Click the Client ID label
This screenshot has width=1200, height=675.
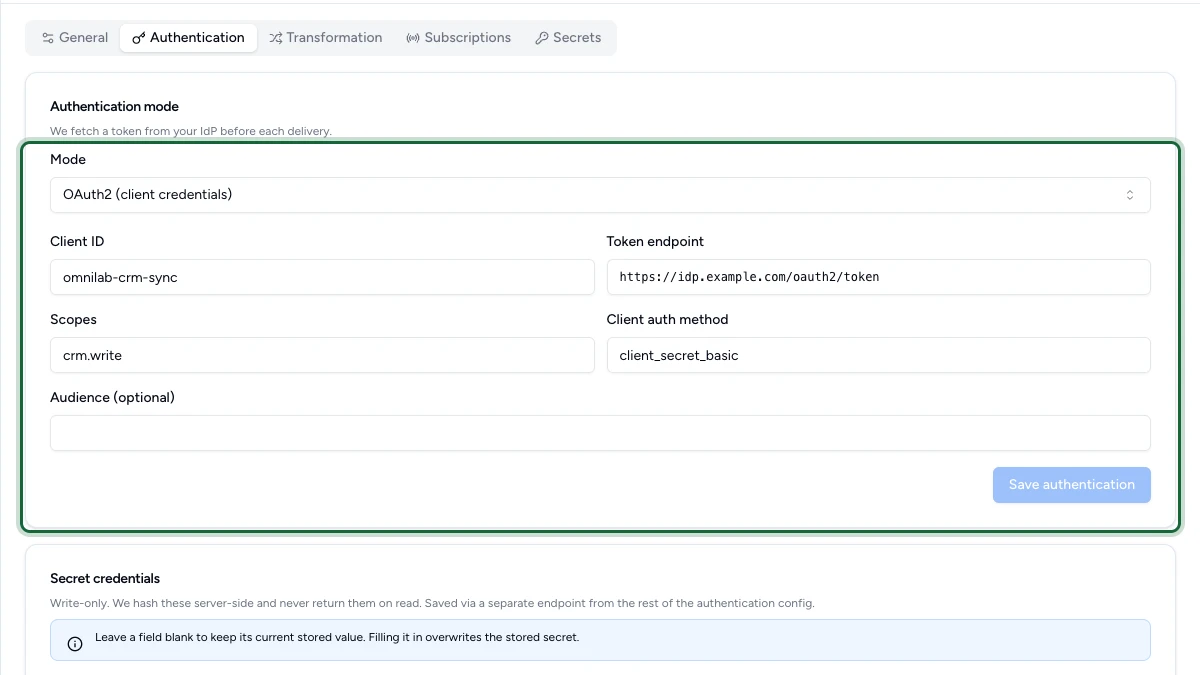click(x=77, y=241)
